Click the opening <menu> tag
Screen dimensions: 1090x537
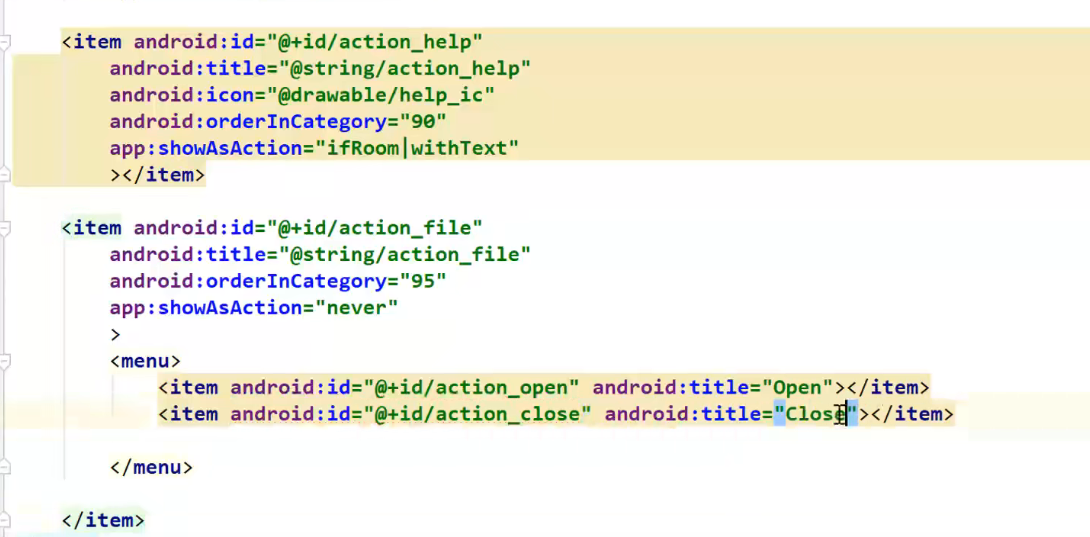click(x=145, y=361)
